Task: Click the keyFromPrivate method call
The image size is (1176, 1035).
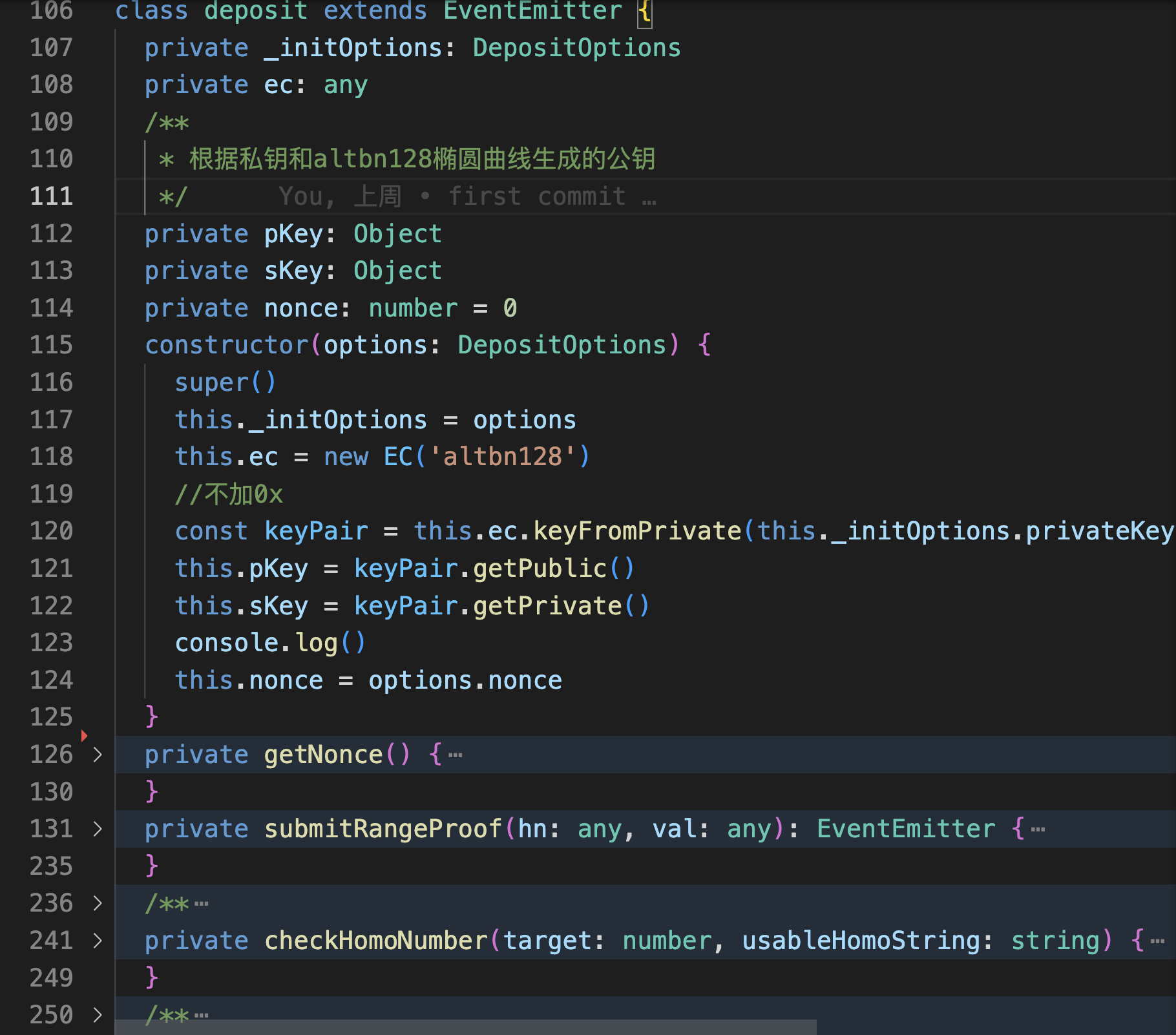Action: coord(637,531)
